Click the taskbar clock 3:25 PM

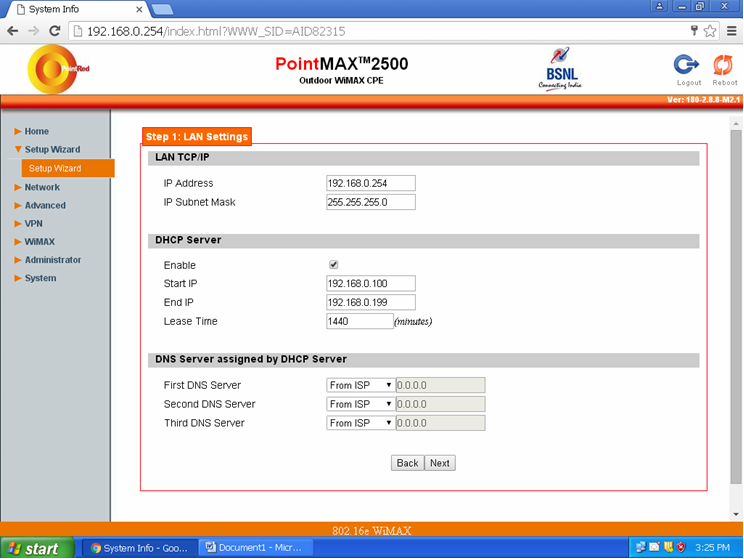point(712,548)
